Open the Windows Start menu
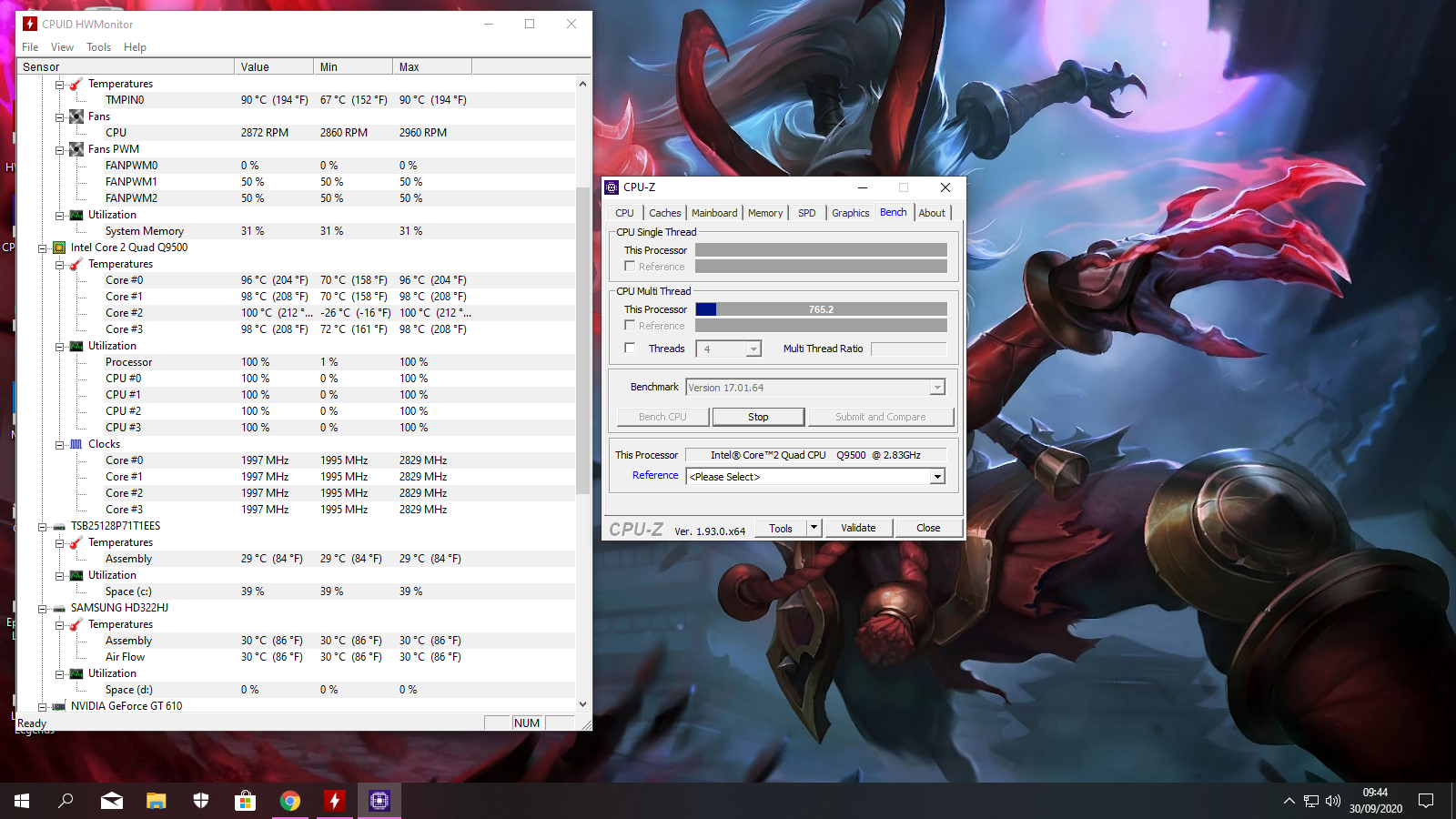The width and height of the screenshot is (1456, 819). (22, 801)
